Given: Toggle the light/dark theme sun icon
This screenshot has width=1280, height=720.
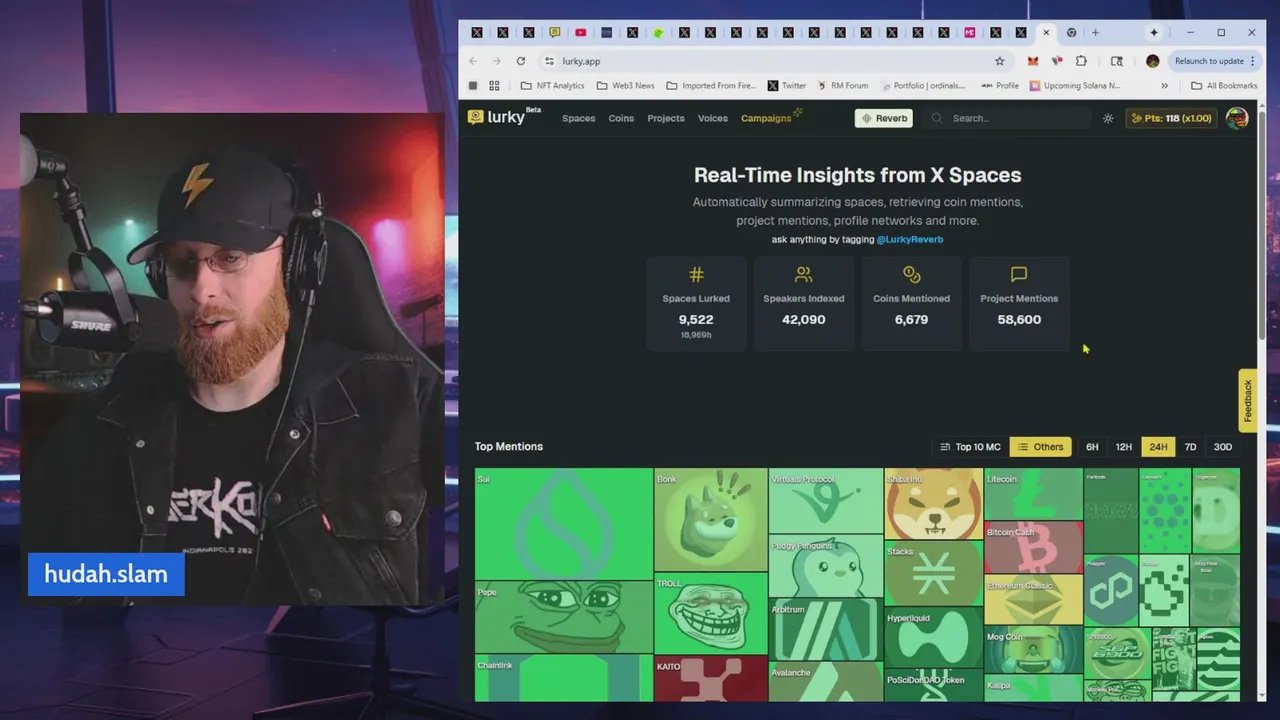Looking at the screenshot, I should (1108, 118).
